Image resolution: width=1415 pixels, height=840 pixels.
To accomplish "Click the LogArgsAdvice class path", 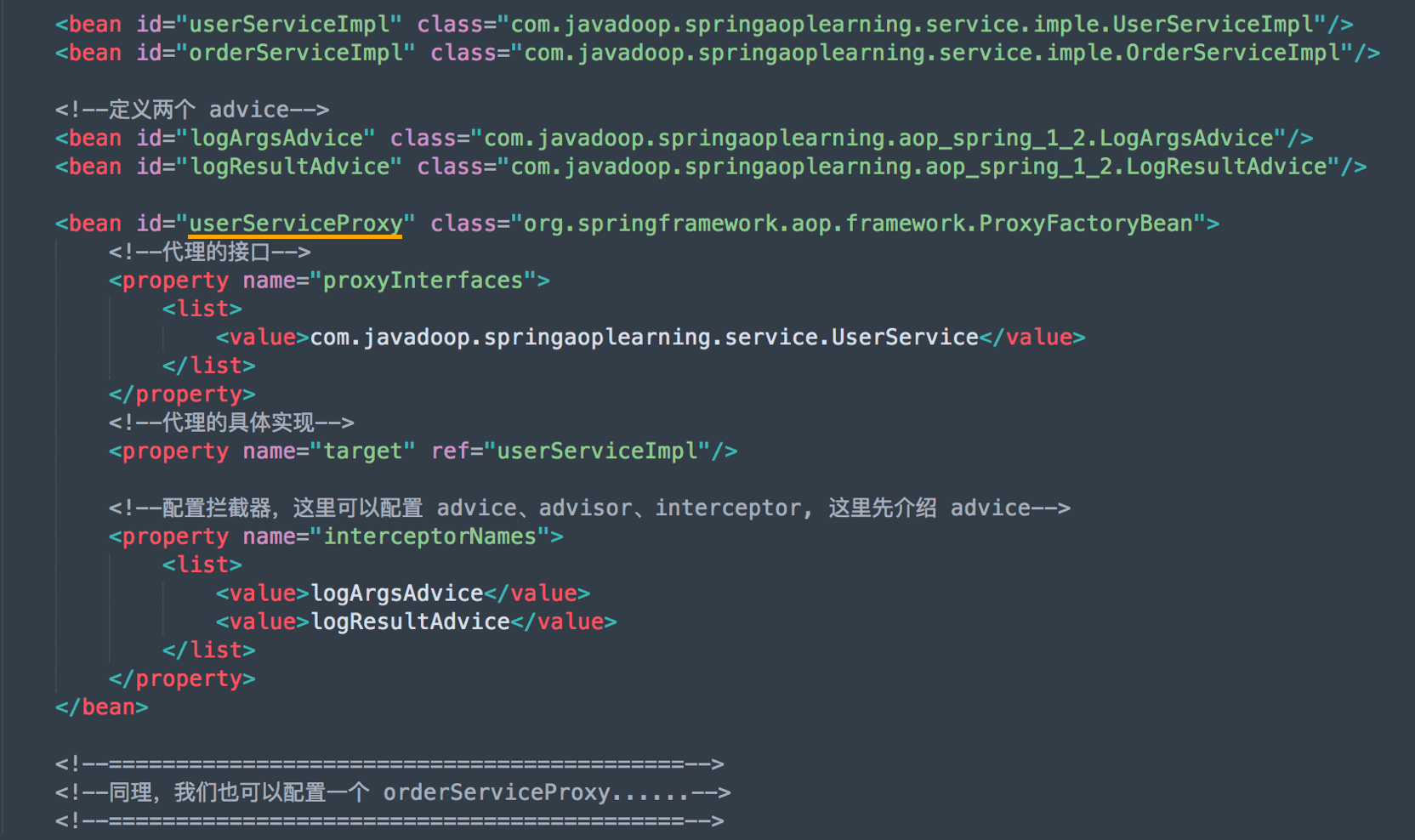I will 878,138.
